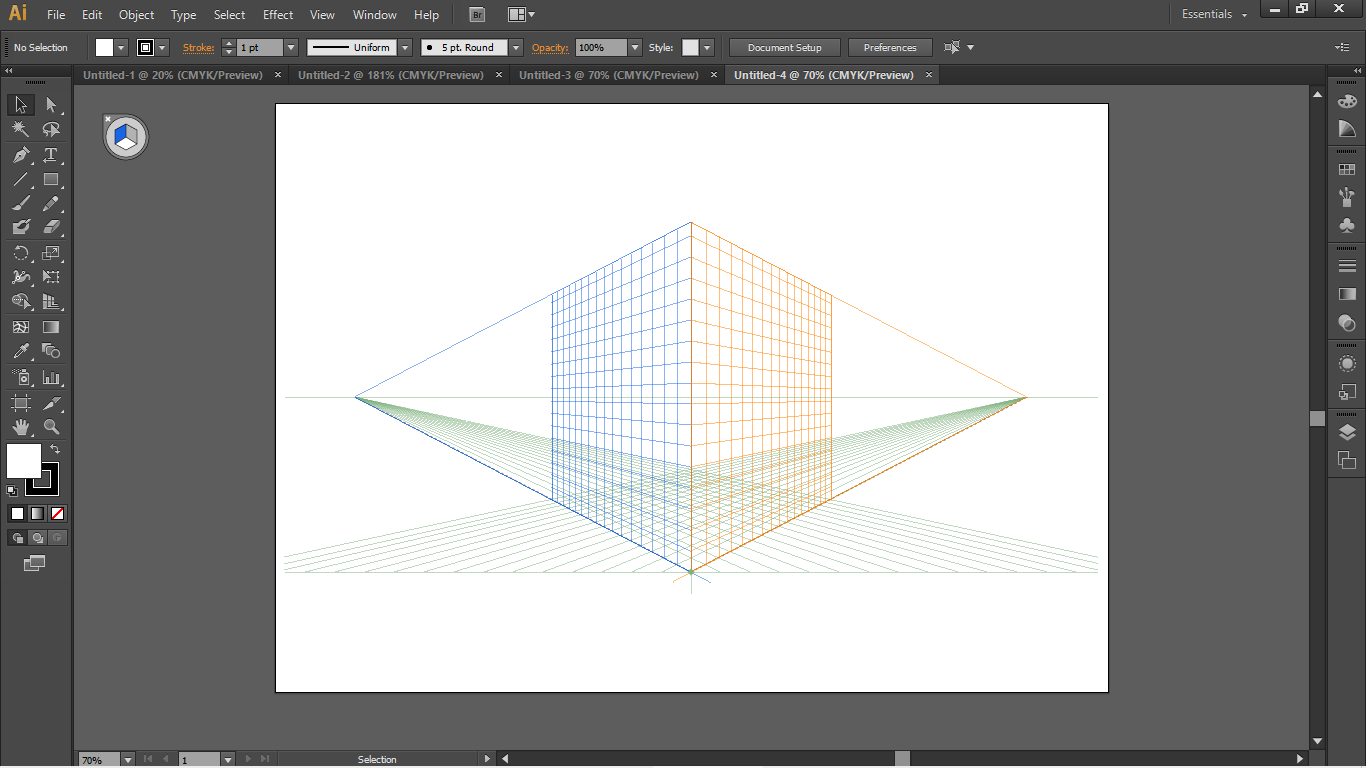Open the Effect menu
Viewport: 1366px width, 768px height.
[277, 14]
